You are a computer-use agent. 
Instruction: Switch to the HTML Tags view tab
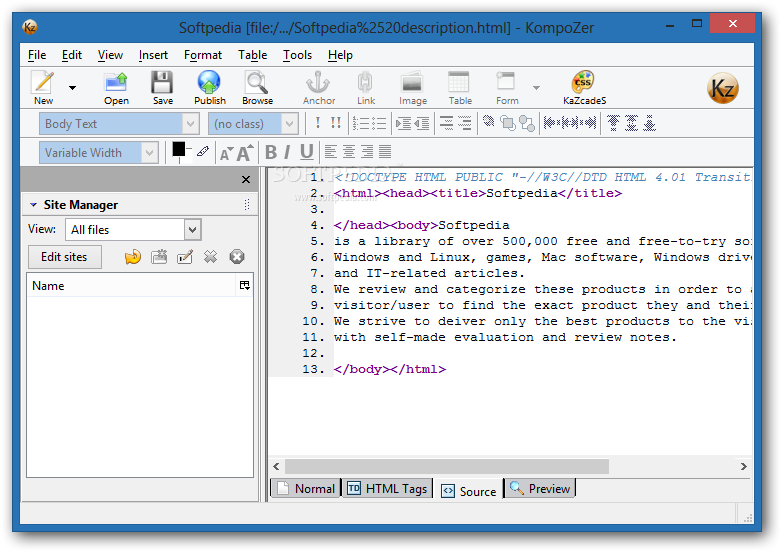(x=388, y=488)
